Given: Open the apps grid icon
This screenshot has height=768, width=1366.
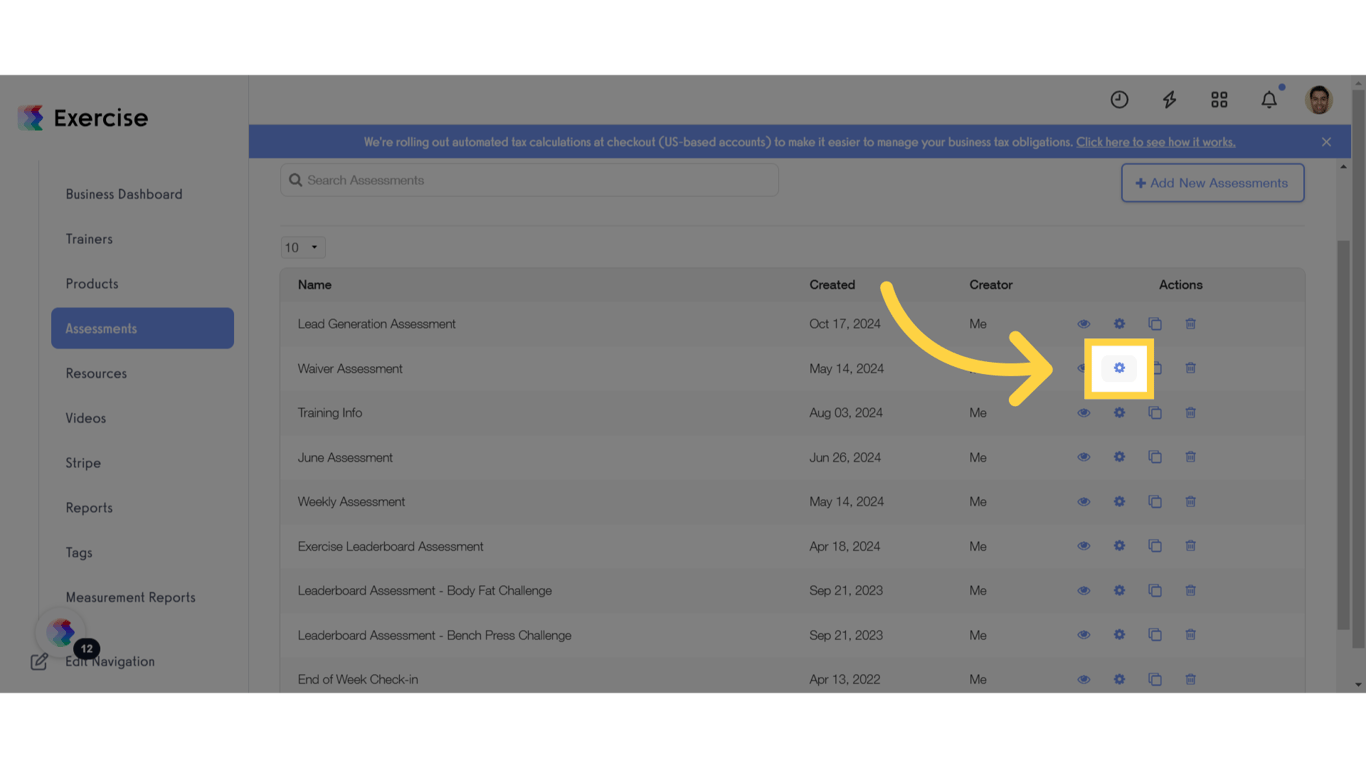Looking at the screenshot, I should click(1219, 99).
